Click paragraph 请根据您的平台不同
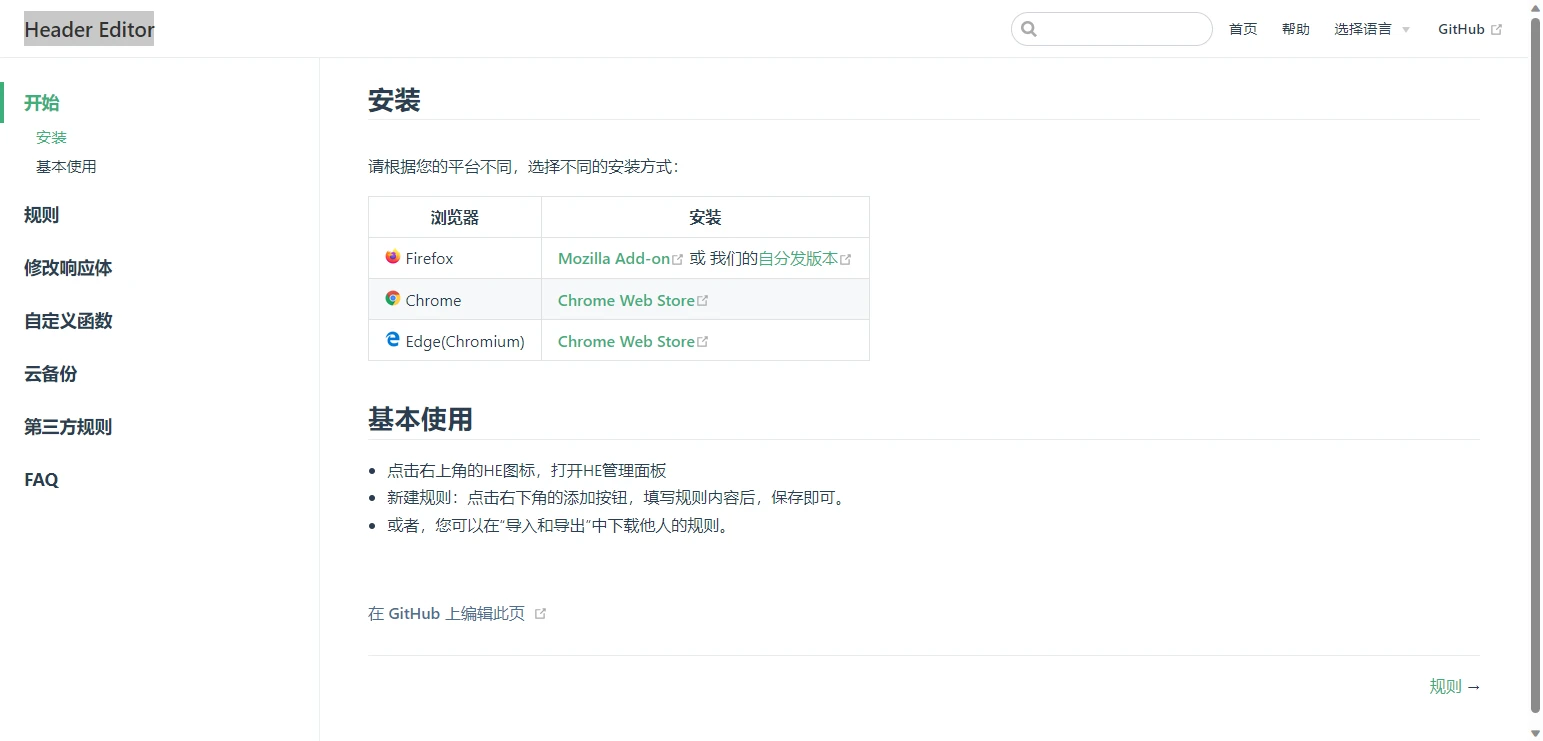Image resolution: width=1543 pixels, height=741 pixels. click(x=524, y=166)
